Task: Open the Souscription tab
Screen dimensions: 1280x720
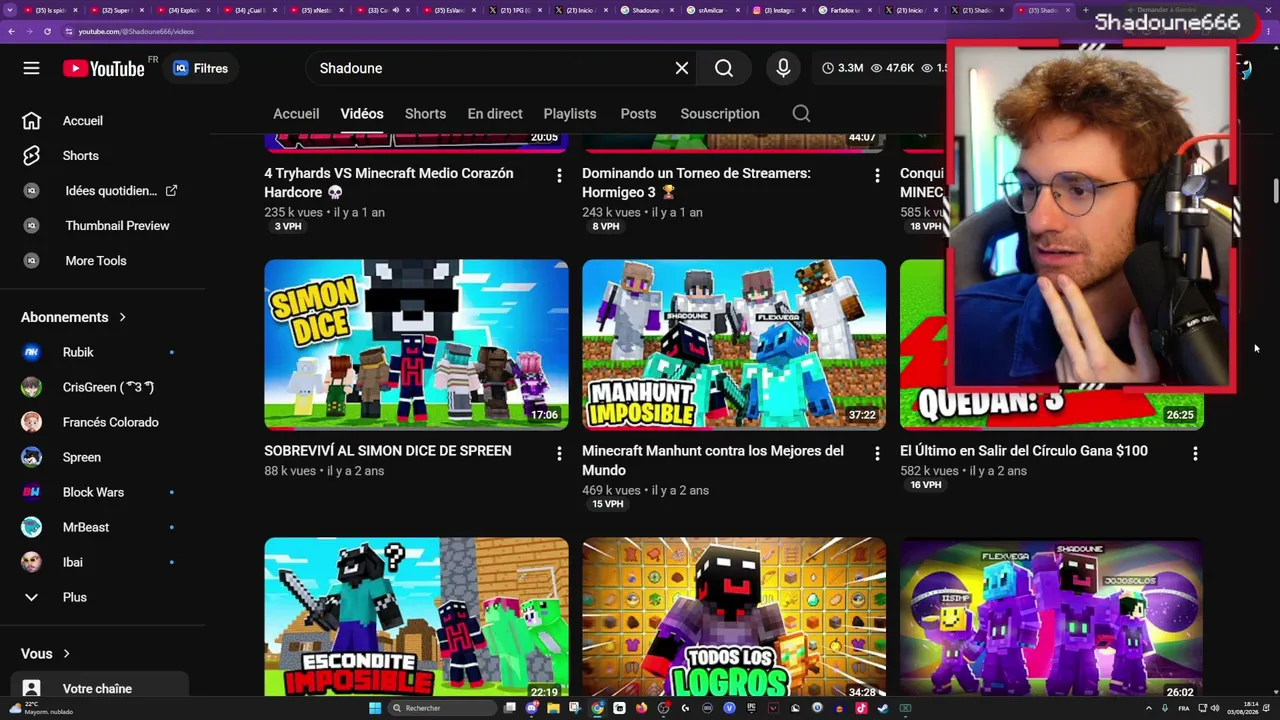Action: (x=720, y=114)
